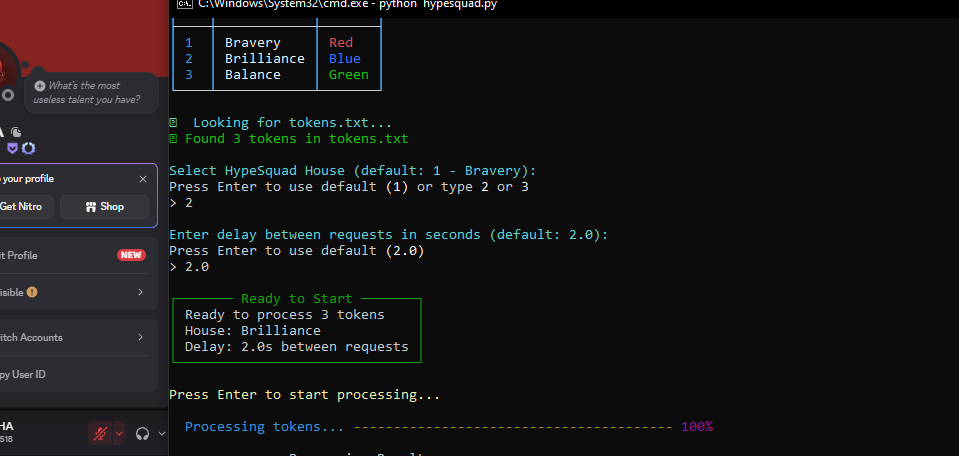Click the 100% progress value
The image size is (959, 456).
pyautogui.click(x=697, y=427)
